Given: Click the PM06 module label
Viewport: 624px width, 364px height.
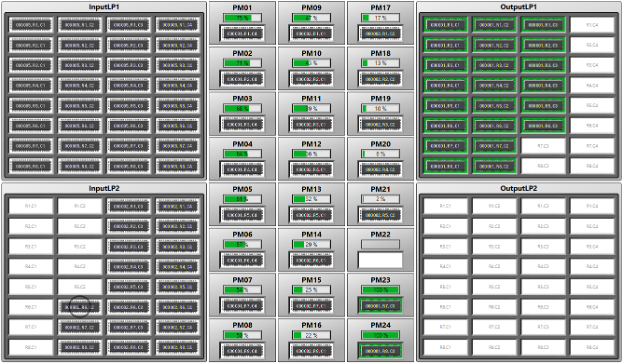Looking at the screenshot, I should [242, 235].
